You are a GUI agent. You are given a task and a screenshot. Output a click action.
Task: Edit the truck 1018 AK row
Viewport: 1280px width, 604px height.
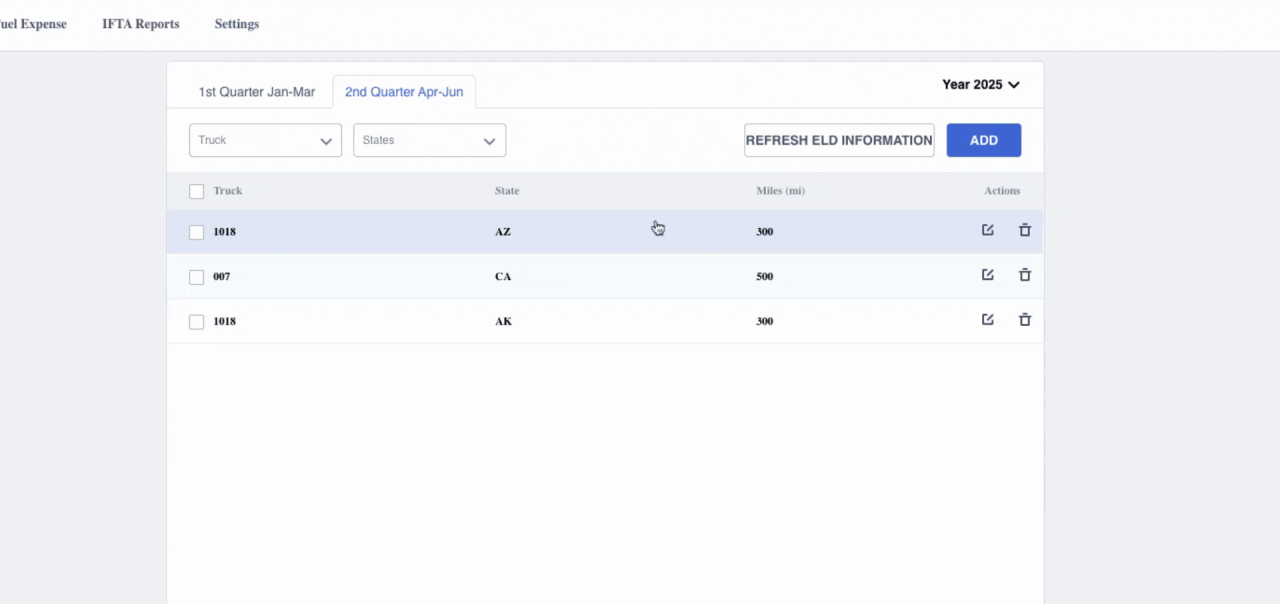tap(987, 320)
